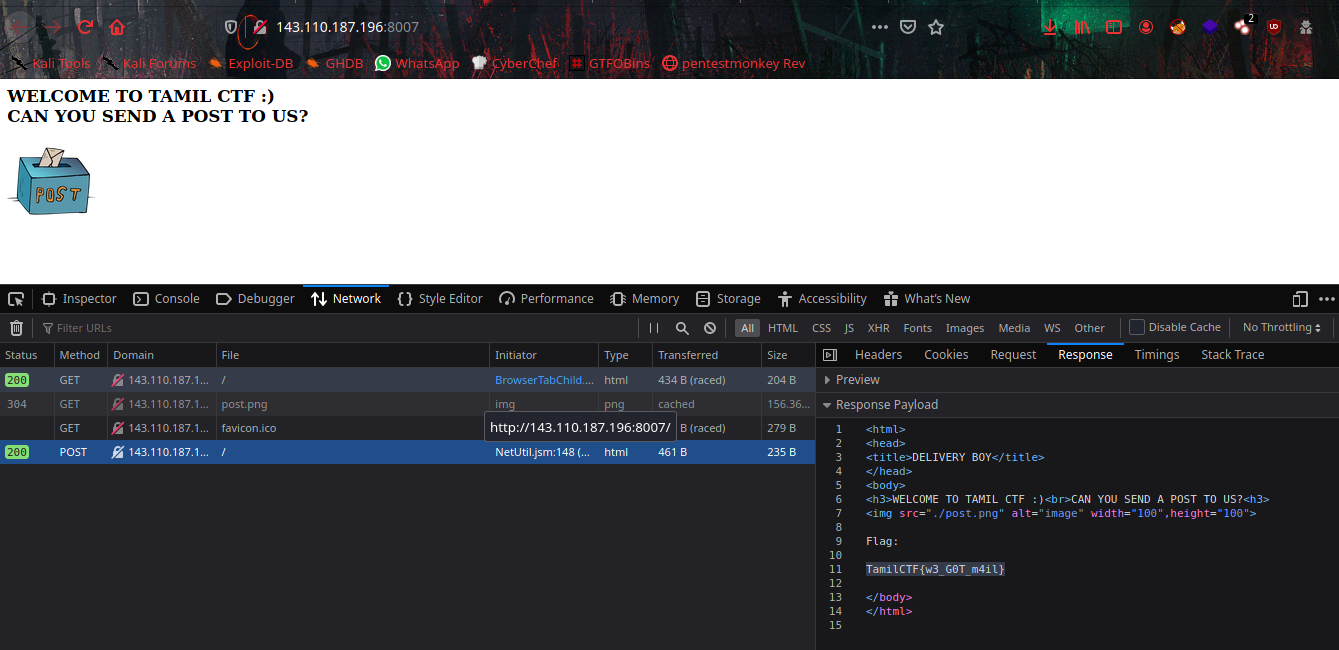
Task: Enable the Disable Cache checkbox
Action: tap(1137, 328)
